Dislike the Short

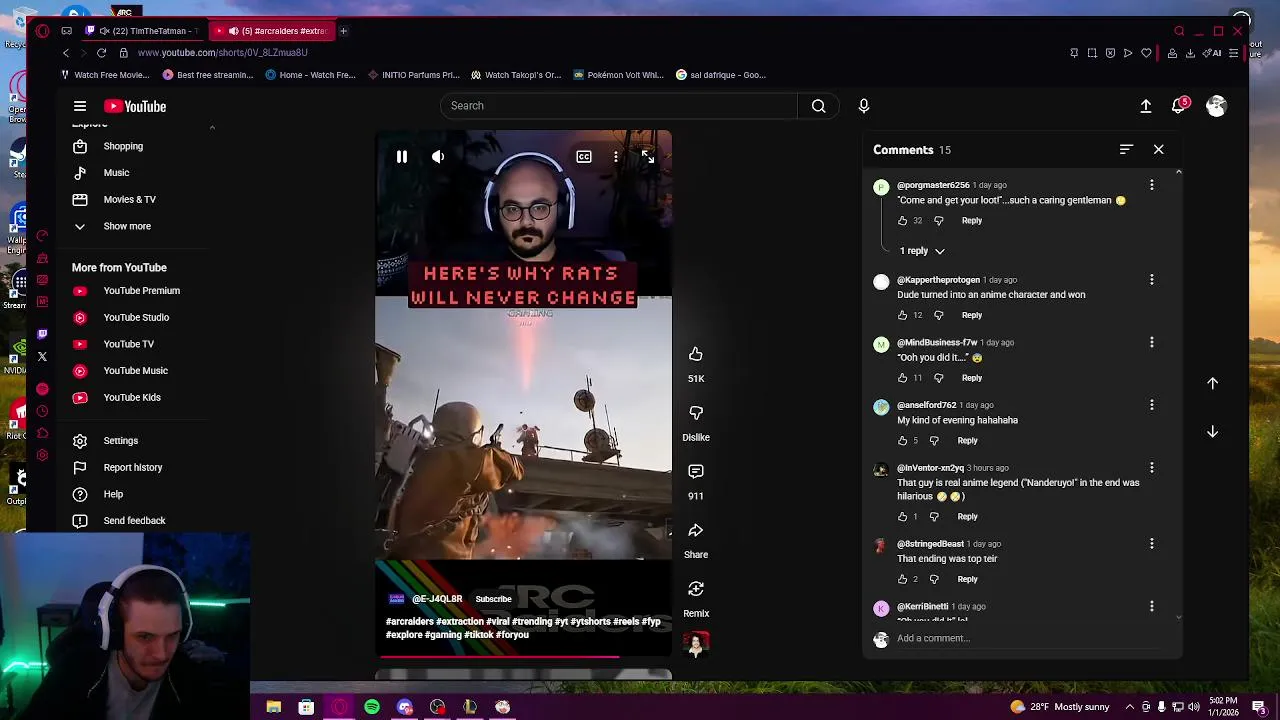click(x=696, y=413)
